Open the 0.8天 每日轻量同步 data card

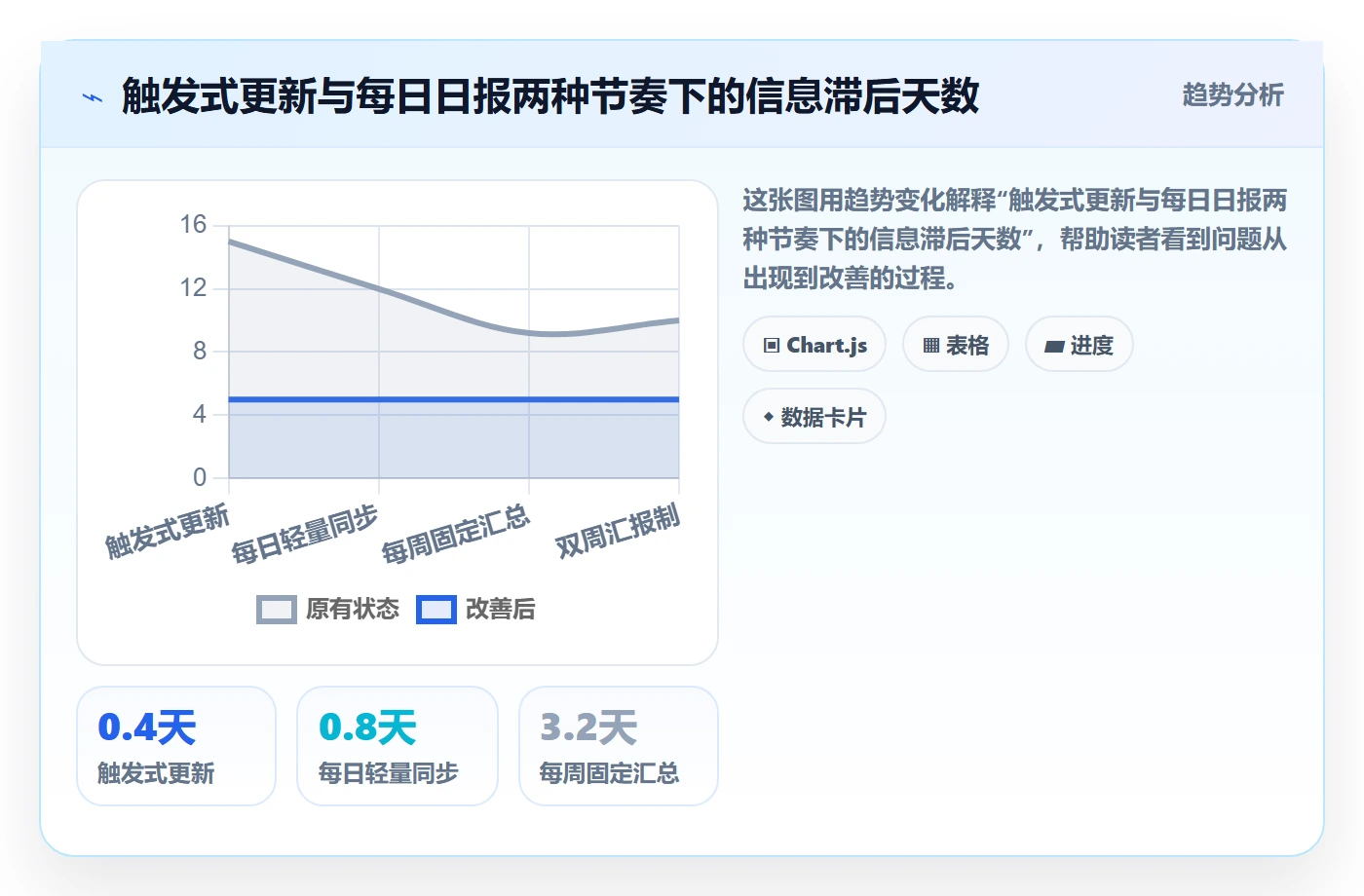[x=398, y=746]
